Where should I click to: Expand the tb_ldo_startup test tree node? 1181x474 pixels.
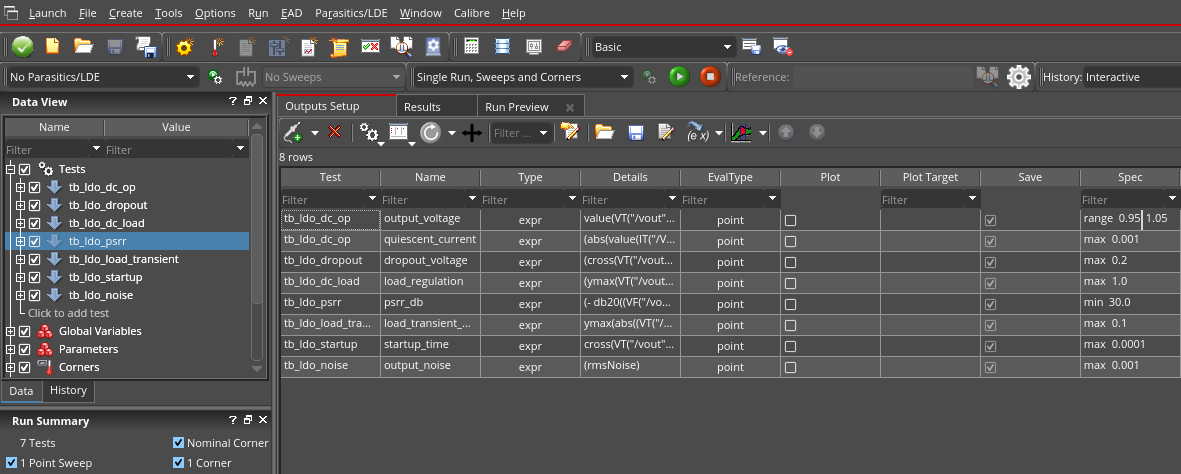(20, 277)
